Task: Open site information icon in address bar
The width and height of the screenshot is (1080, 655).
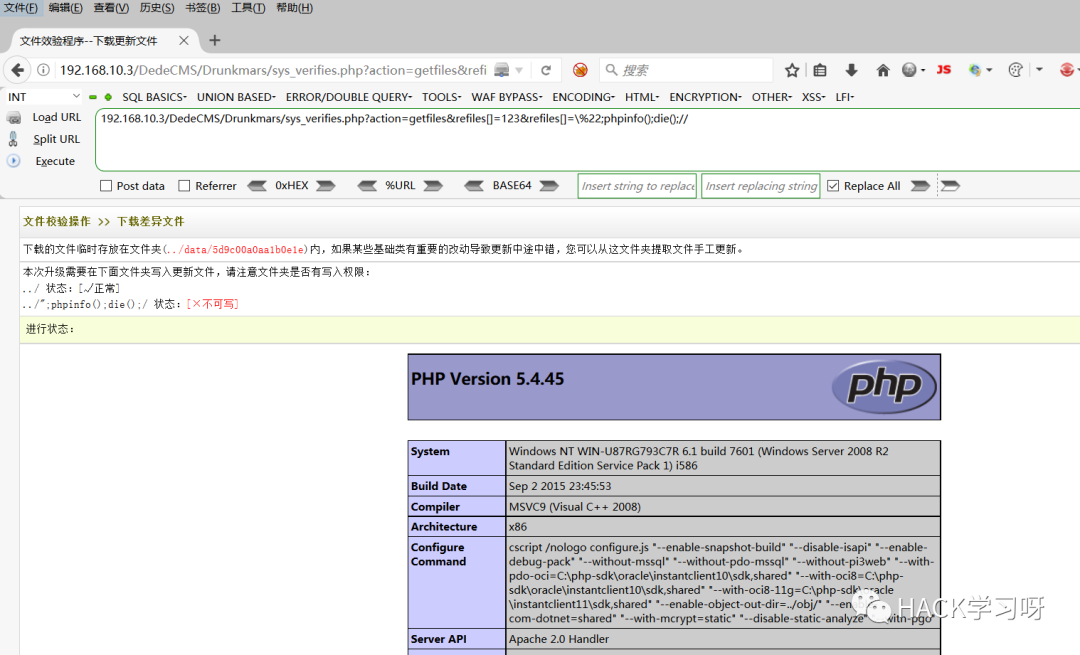Action: [43, 70]
